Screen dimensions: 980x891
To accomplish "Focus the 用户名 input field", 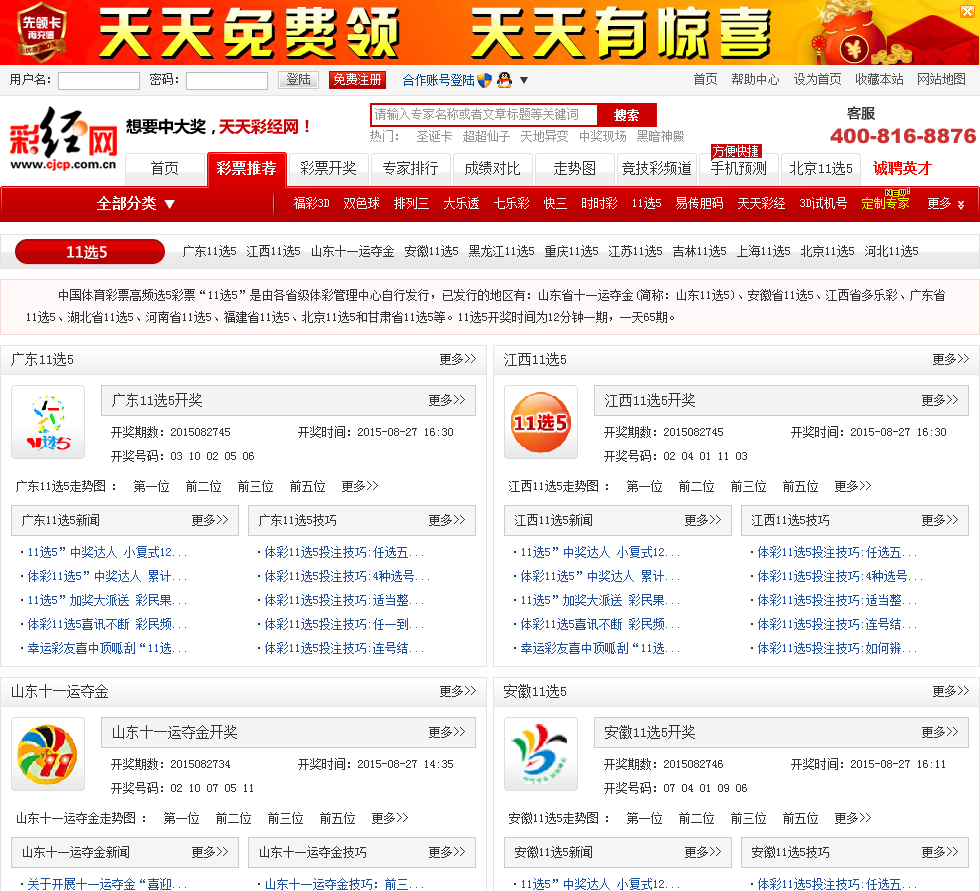I will coord(99,81).
